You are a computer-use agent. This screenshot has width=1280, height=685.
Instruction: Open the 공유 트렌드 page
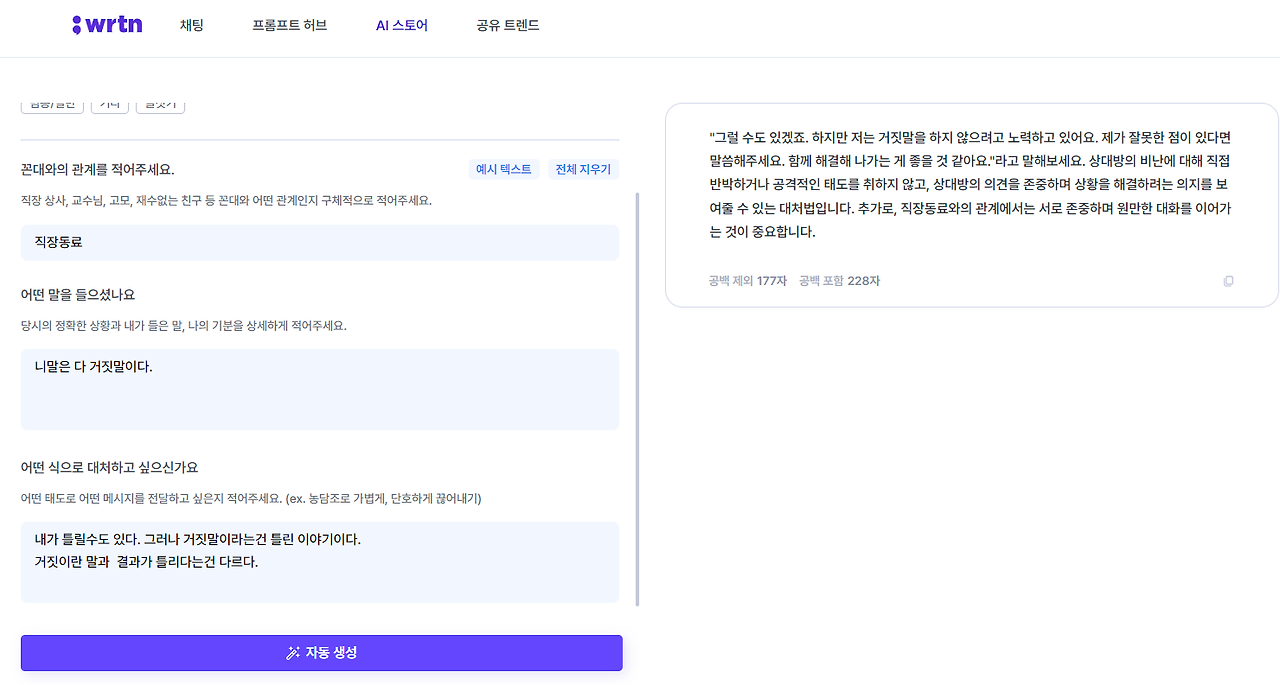coord(508,26)
